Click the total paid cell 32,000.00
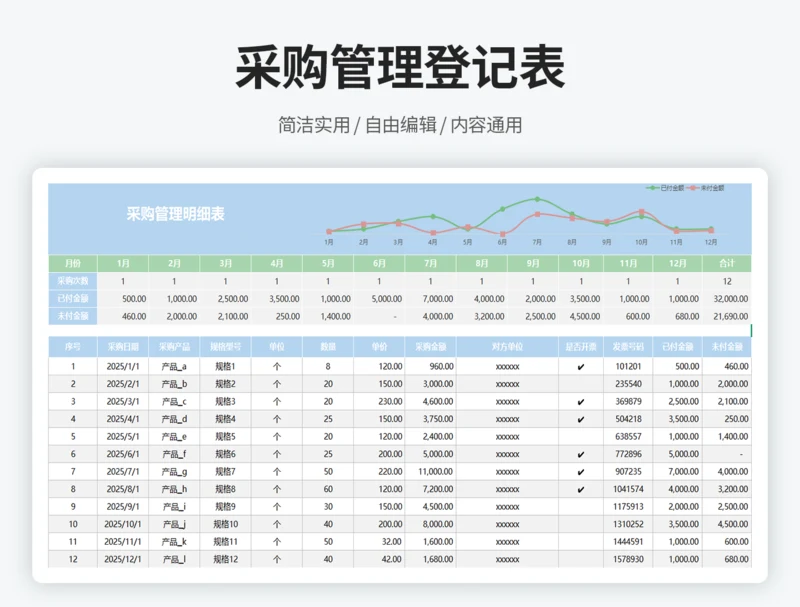800x607 pixels. coord(727,298)
